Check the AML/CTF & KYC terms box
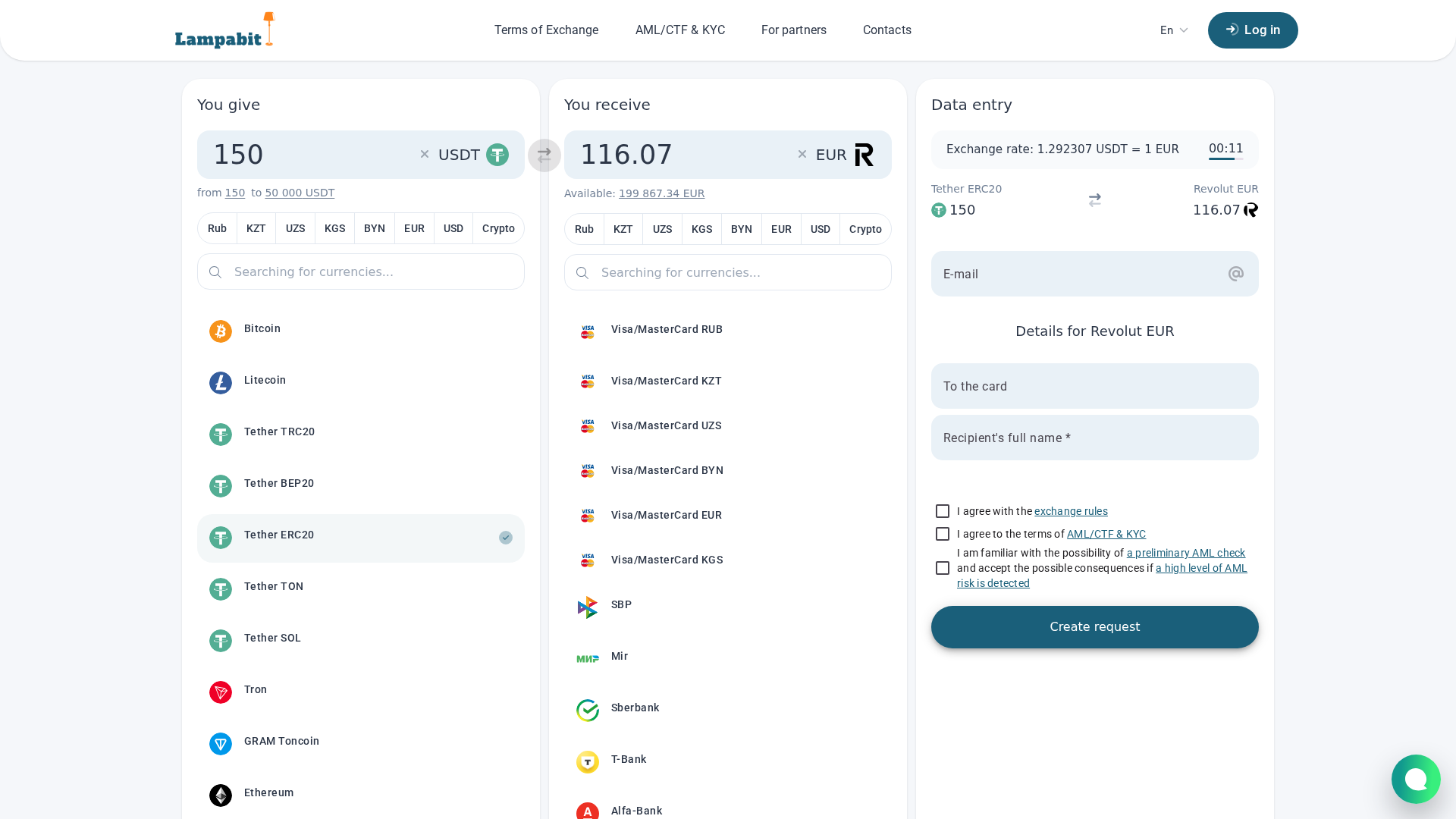 pyautogui.click(x=943, y=534)
